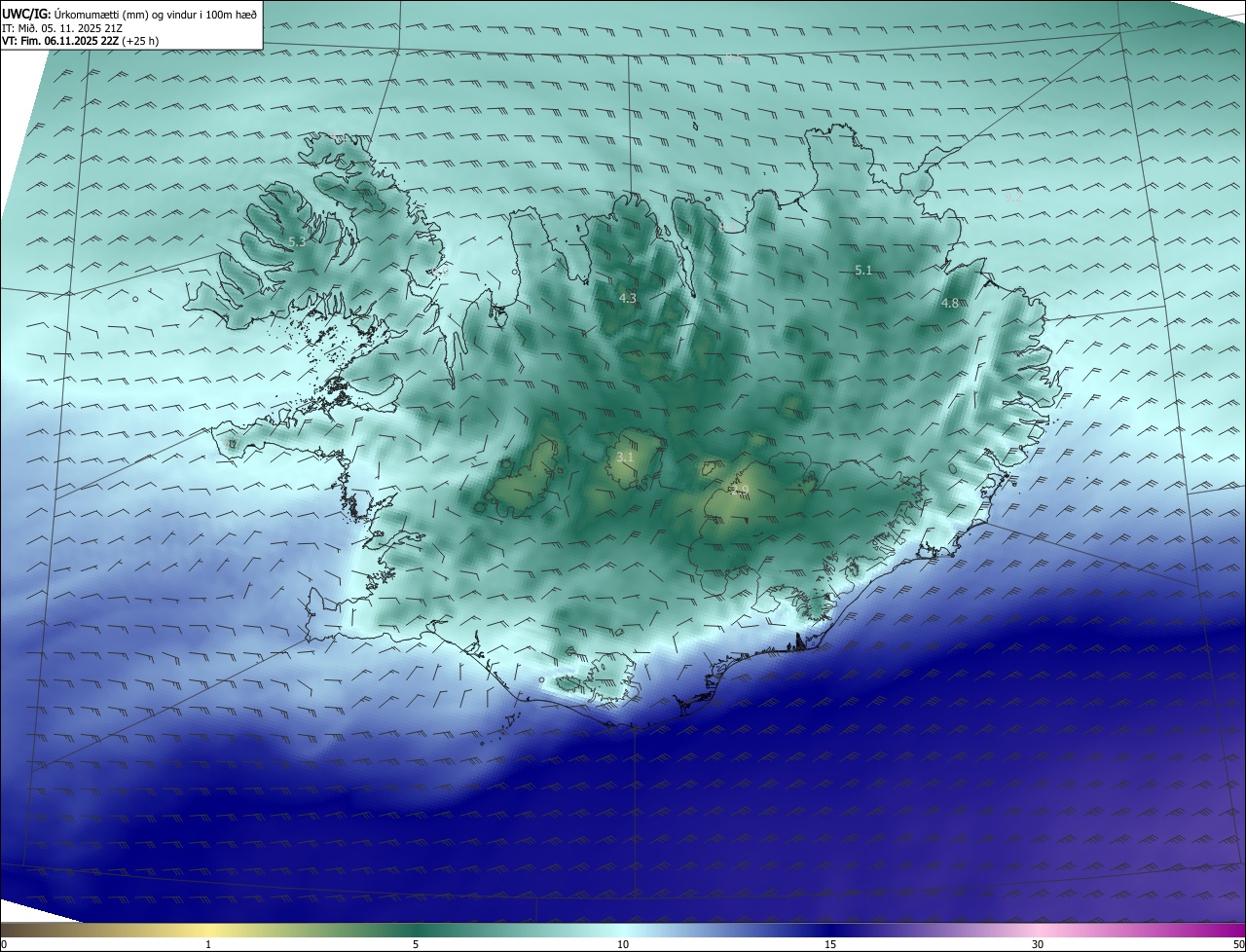Select the initial time line 'IT: Mið. 05. 11. 2025 21Z'

[62, 28]
